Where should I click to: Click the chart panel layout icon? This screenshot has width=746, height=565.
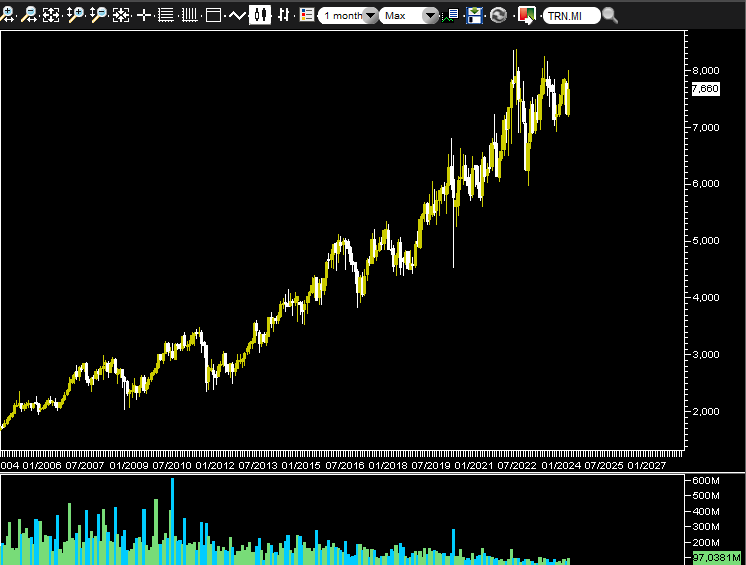213,15
